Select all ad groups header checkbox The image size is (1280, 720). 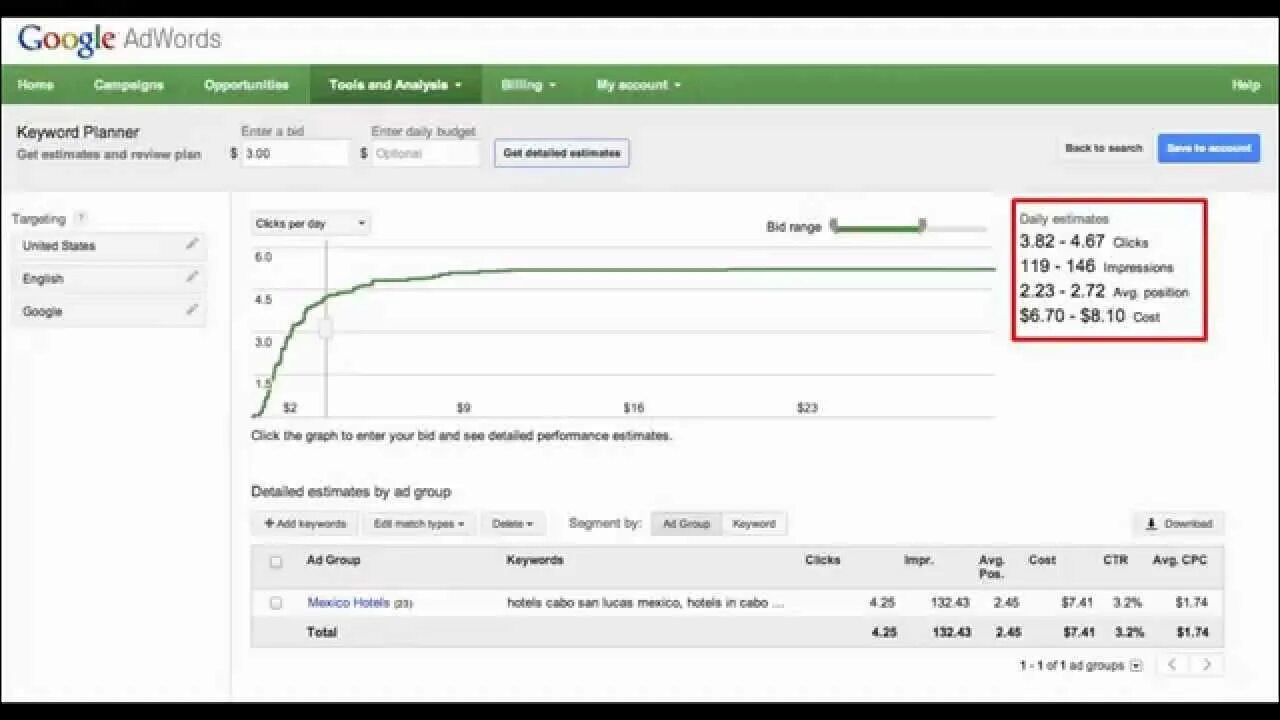(276, 562)
